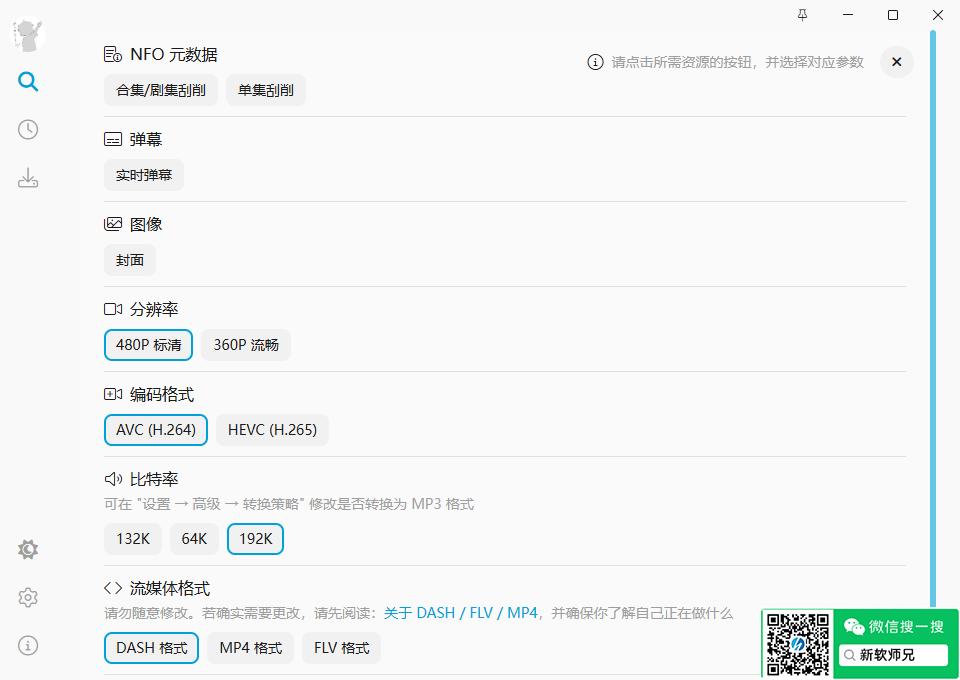Select 360P 流畅 resolution
960x680 pixels.
click(246, 345)
